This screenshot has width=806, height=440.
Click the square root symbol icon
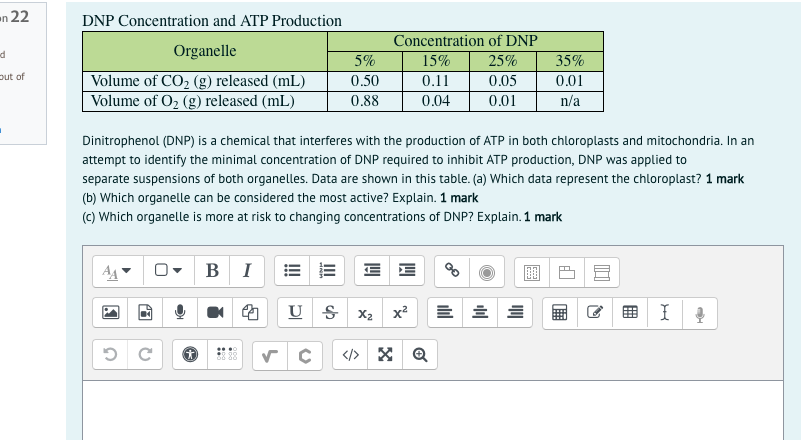coord(270,356)
